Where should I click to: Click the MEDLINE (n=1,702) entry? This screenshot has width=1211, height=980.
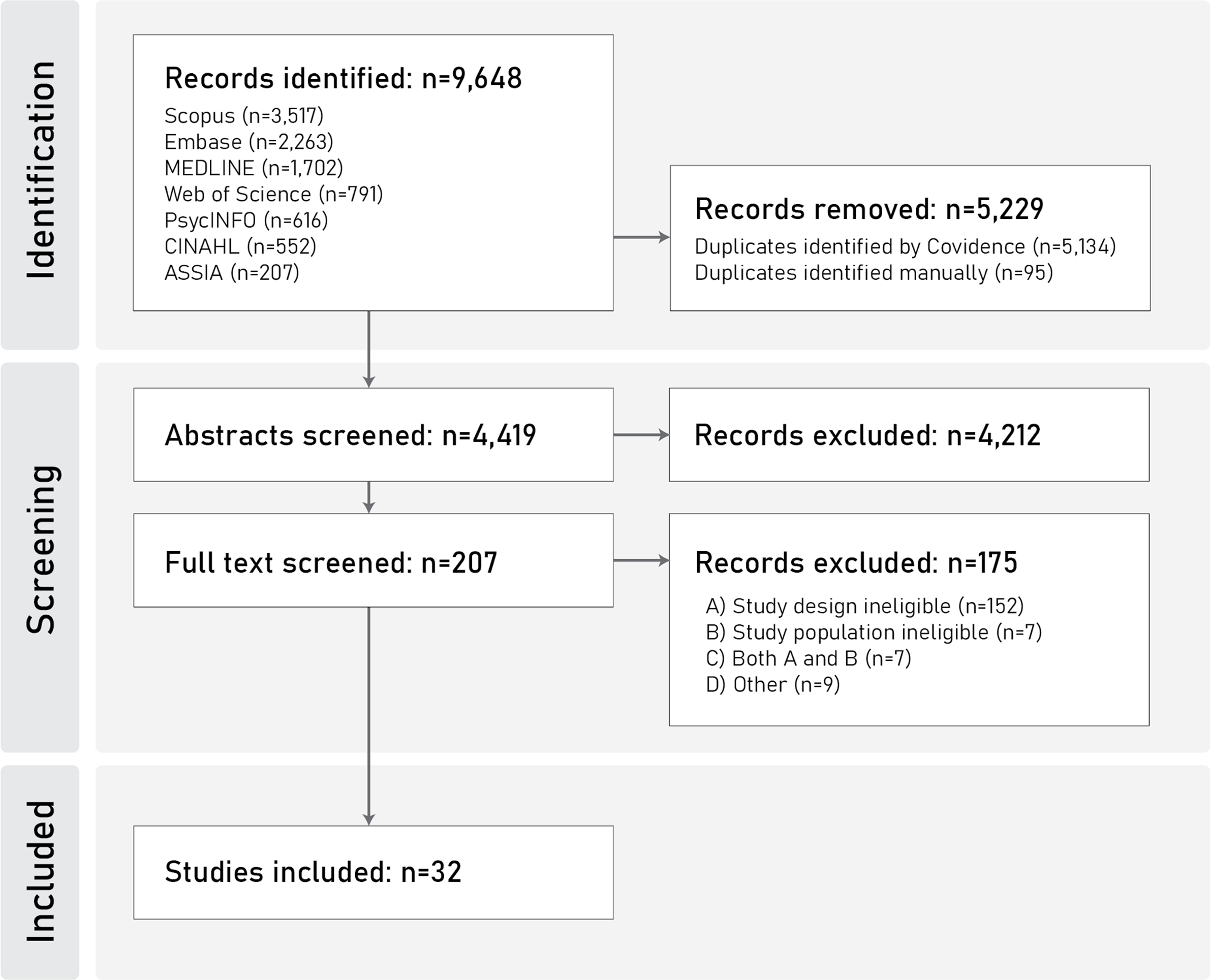(x=254, y=168)
